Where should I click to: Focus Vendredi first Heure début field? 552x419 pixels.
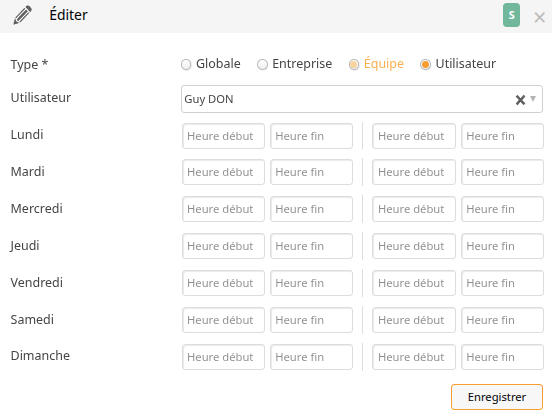tap(223, 283)
